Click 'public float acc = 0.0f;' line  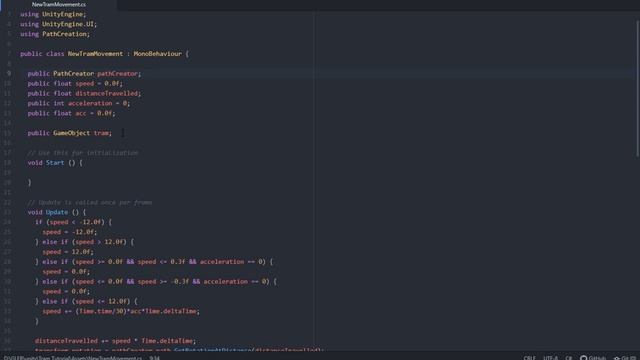[71, 113]
